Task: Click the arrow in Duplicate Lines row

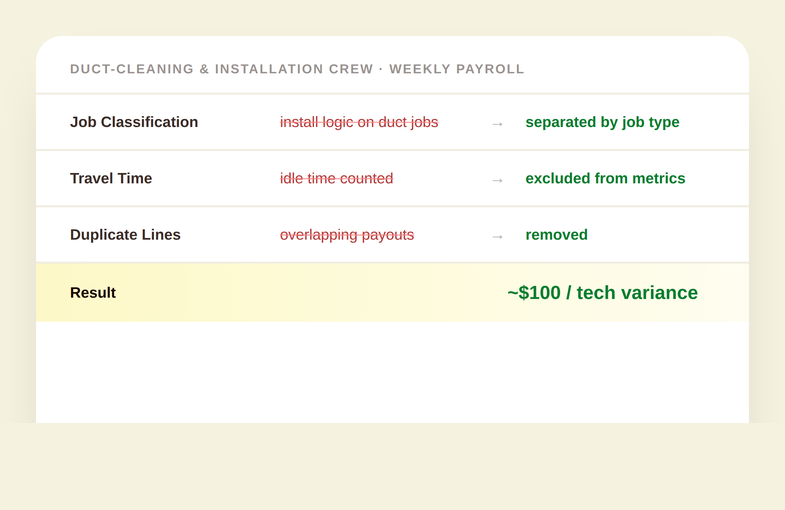Action: coord(497,236)
